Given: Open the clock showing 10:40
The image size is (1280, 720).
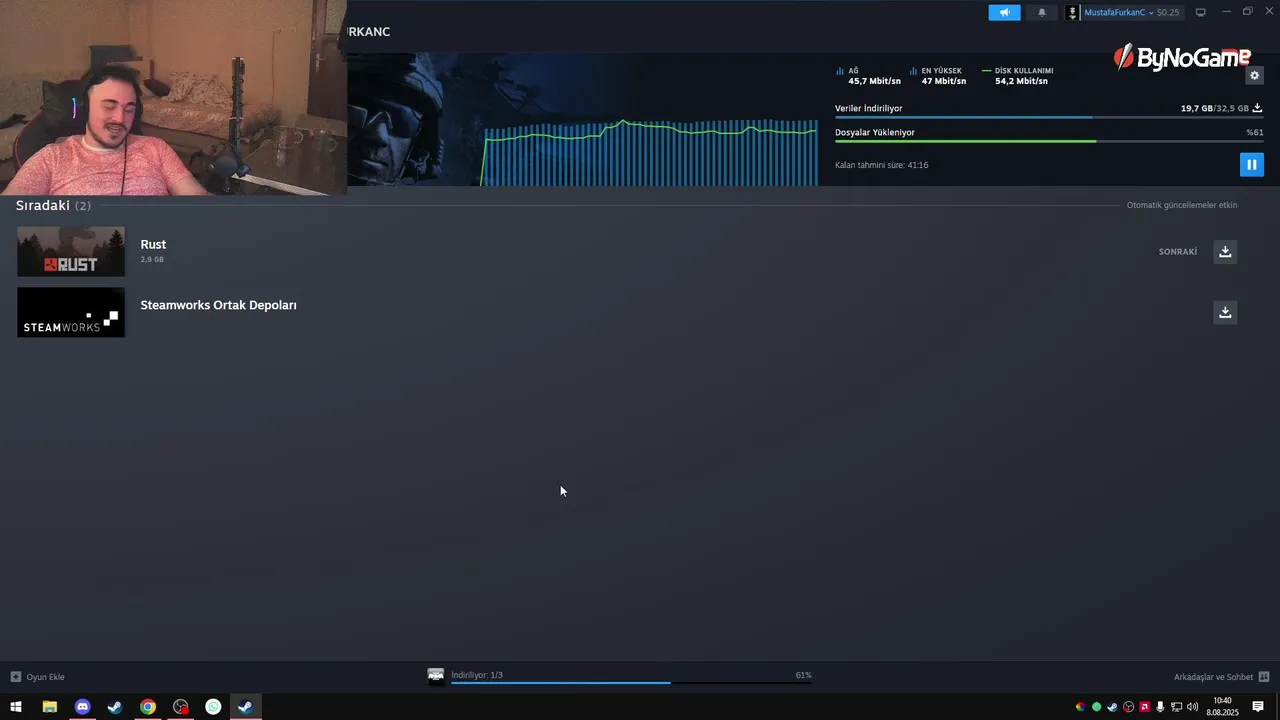Looking at the screenshot, I should click(x=1222, y=707).
